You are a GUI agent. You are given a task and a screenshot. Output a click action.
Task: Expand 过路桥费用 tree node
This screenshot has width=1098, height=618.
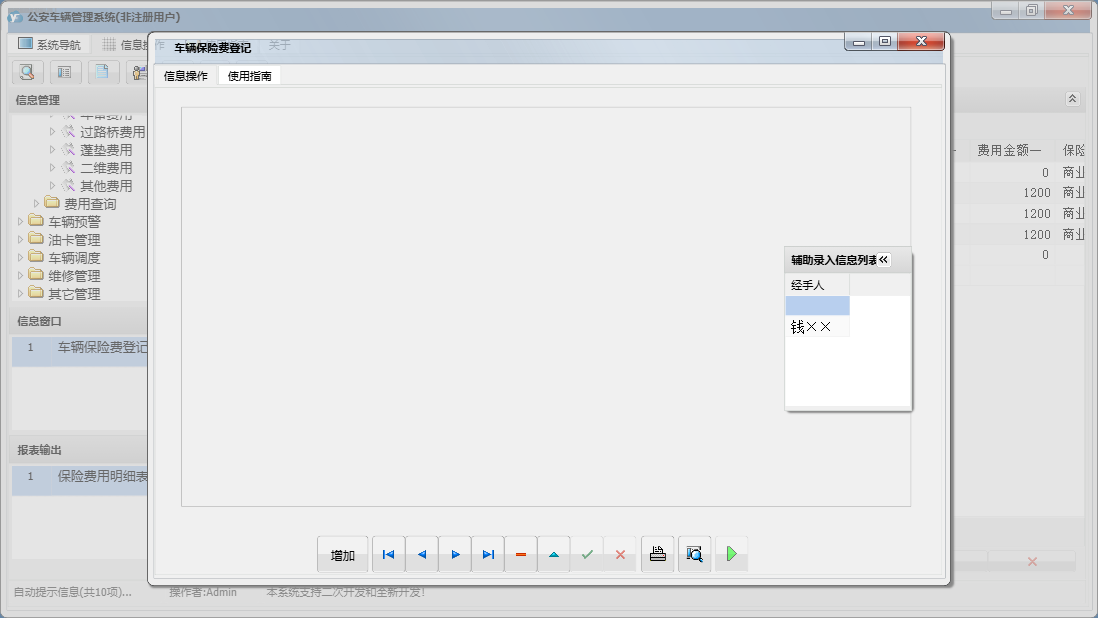click(52, 132)
